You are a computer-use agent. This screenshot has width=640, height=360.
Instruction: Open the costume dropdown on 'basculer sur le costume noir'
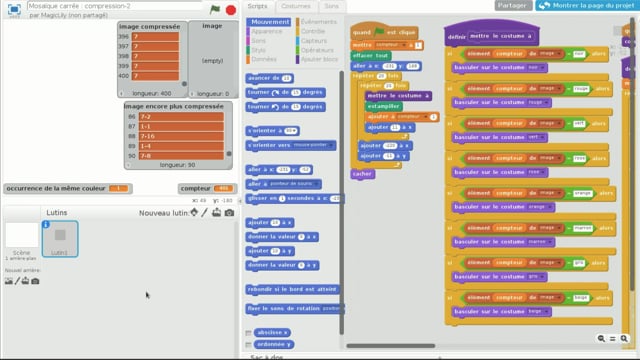click(542, 68)
